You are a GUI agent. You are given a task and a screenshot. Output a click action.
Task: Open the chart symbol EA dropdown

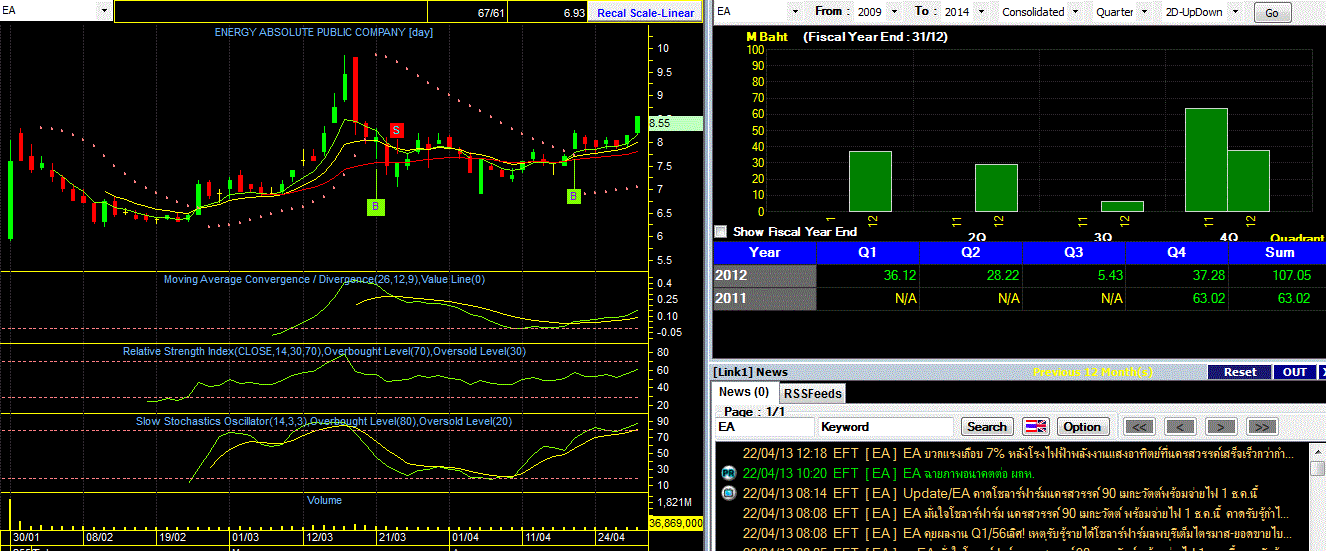[x=105, y=10]
